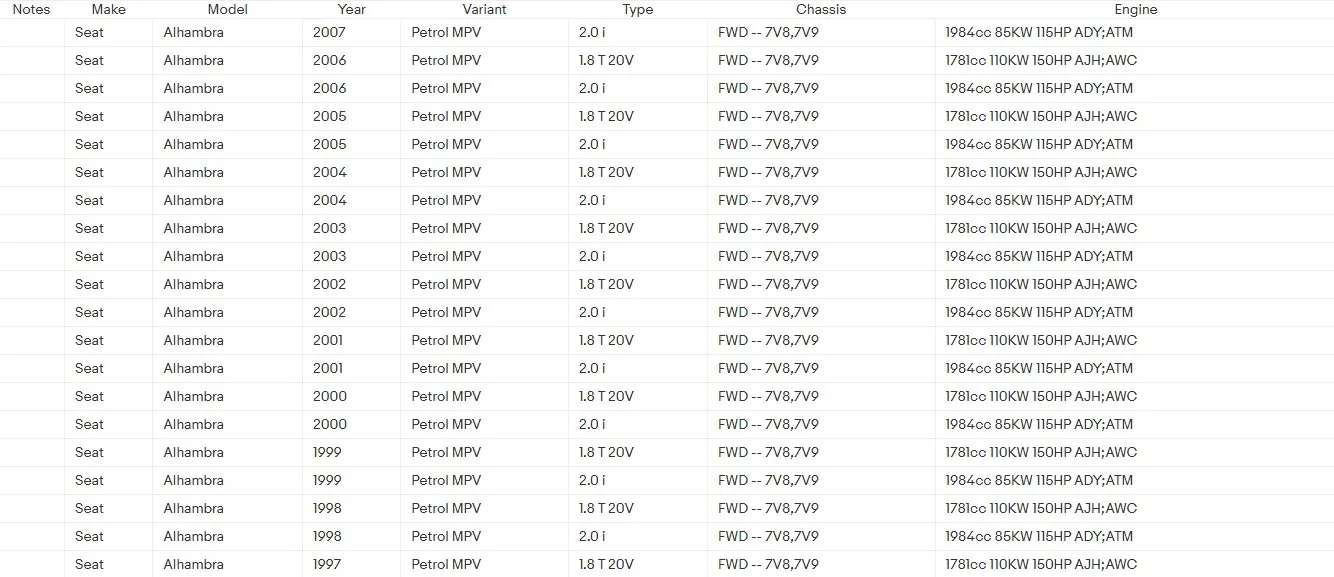Click engine cell of 2005 2.0 i row
This screenshot has width=1334, height=577.
point(1039,144)
